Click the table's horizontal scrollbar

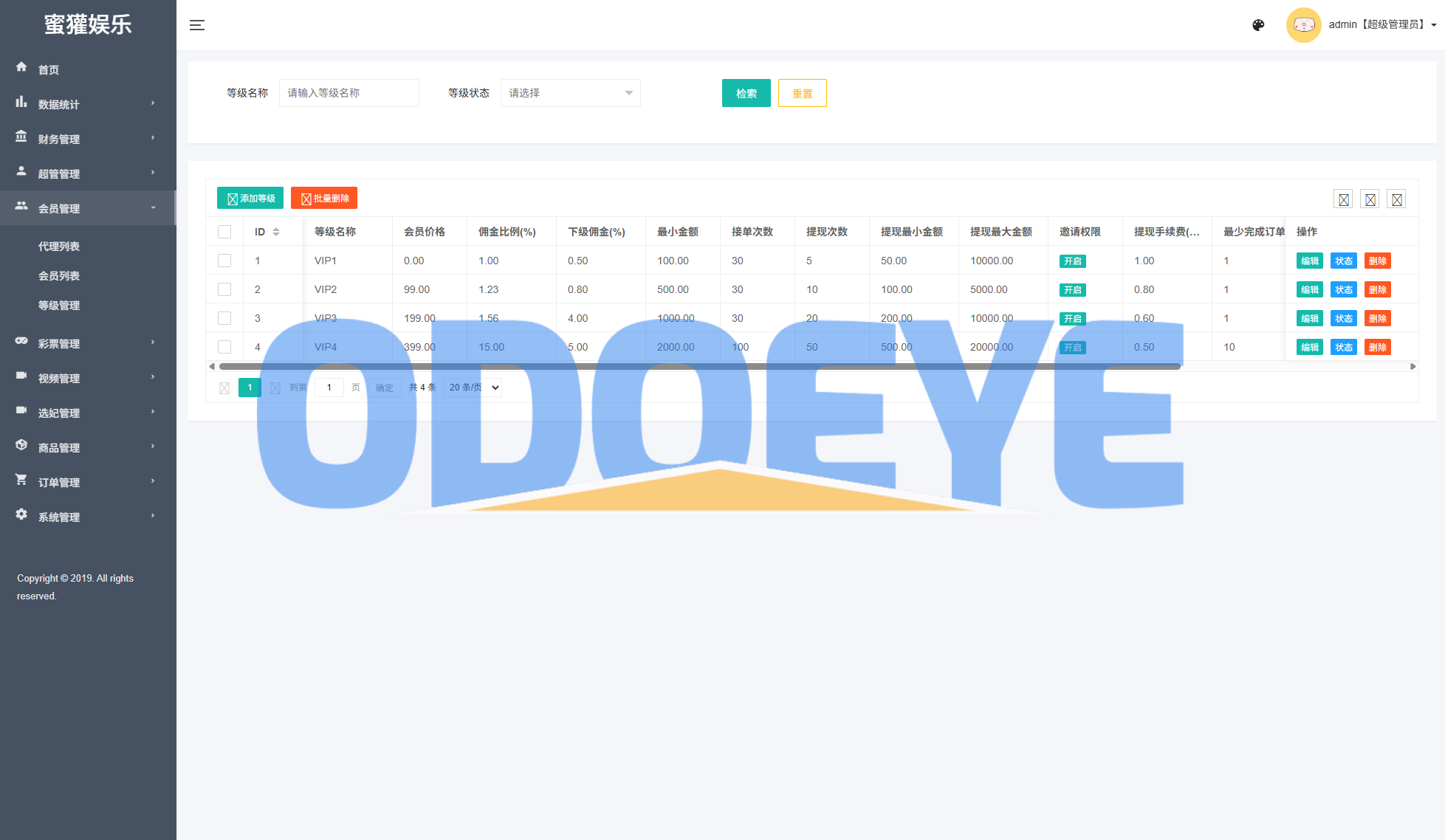pos(699,367)
